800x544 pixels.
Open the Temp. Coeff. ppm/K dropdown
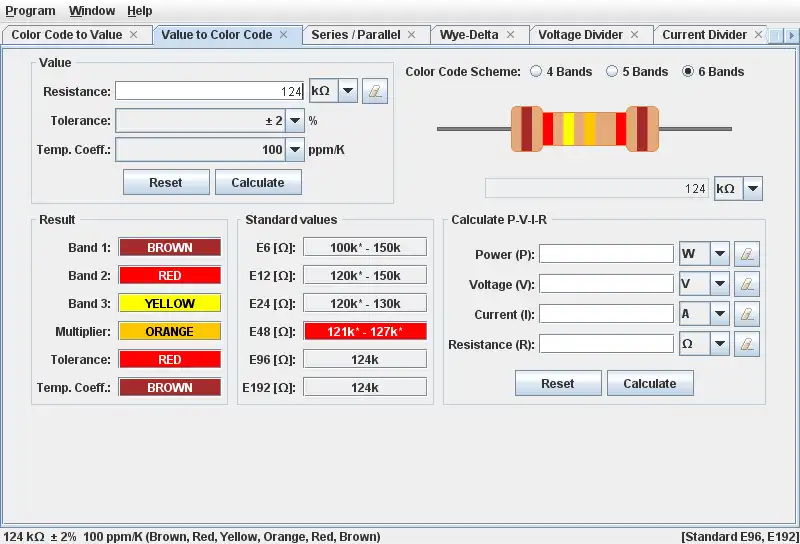[x=295, y=150]
